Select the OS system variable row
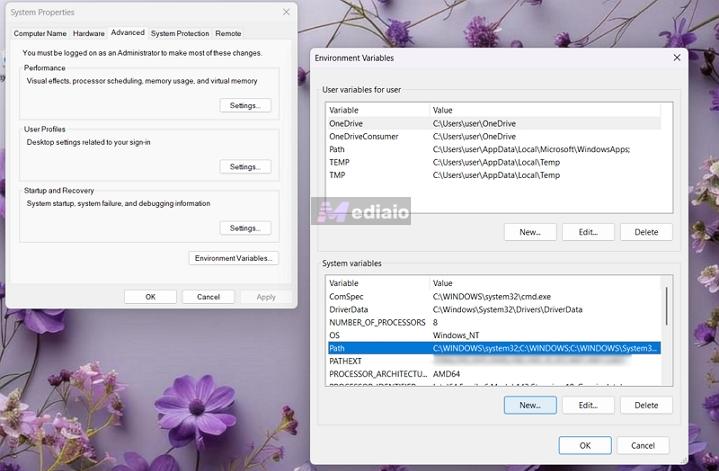Viewport: 719px width, 471px height. pos(494,335)
